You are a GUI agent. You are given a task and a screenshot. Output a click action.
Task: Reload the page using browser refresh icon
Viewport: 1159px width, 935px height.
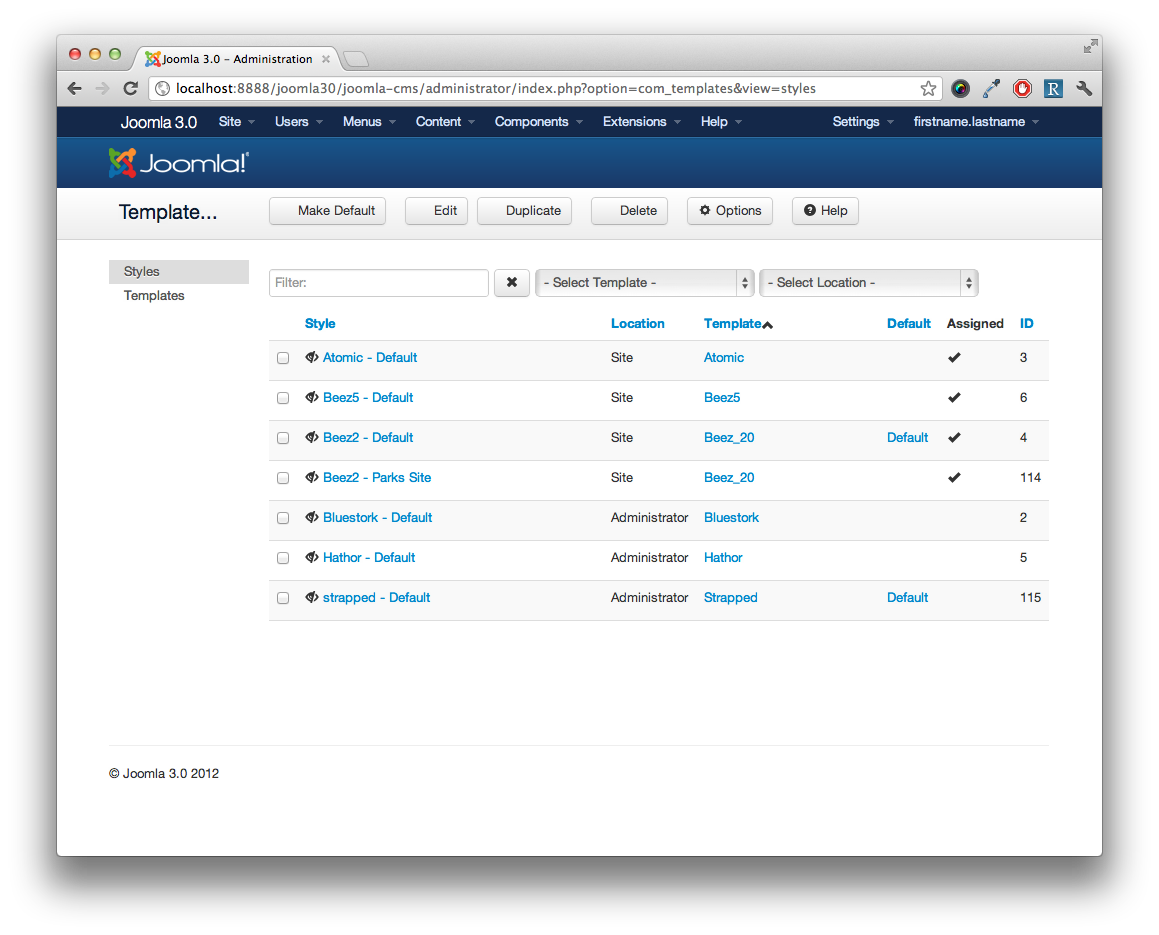(x=130, y=89)
